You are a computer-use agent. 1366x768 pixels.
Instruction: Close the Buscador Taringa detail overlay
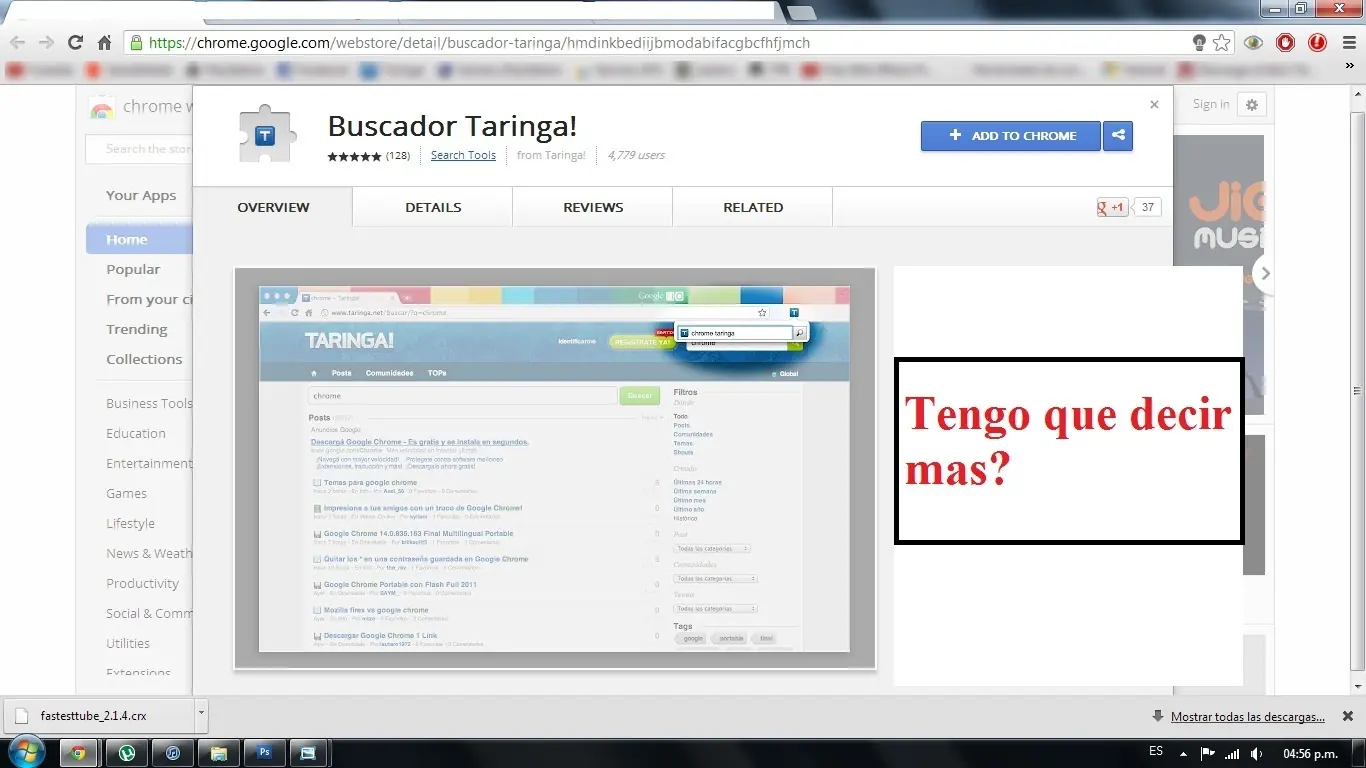[x=1154, y=104]
